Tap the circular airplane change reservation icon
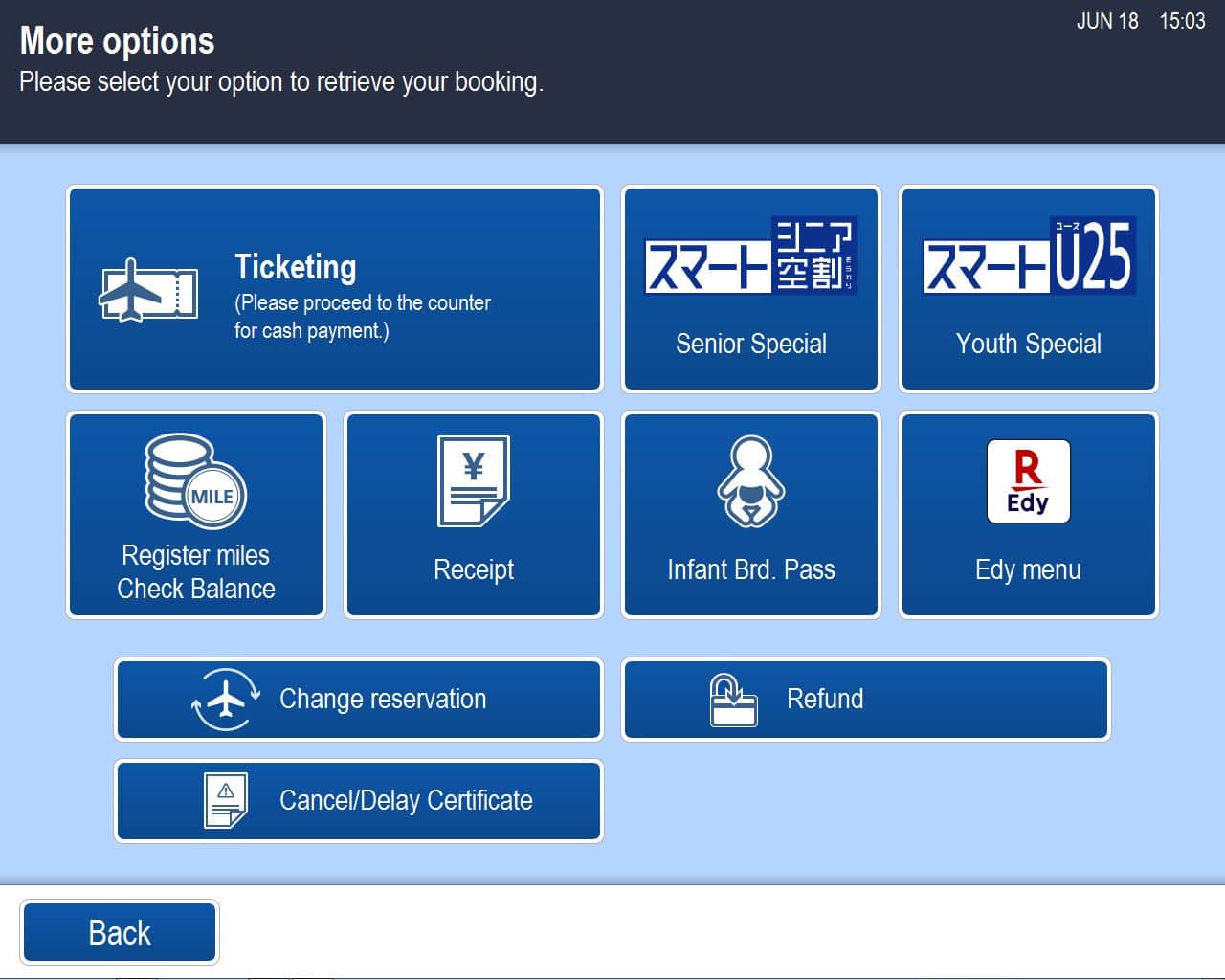The height and width of the screenshot is (980, 1225). tap(226, 700)
